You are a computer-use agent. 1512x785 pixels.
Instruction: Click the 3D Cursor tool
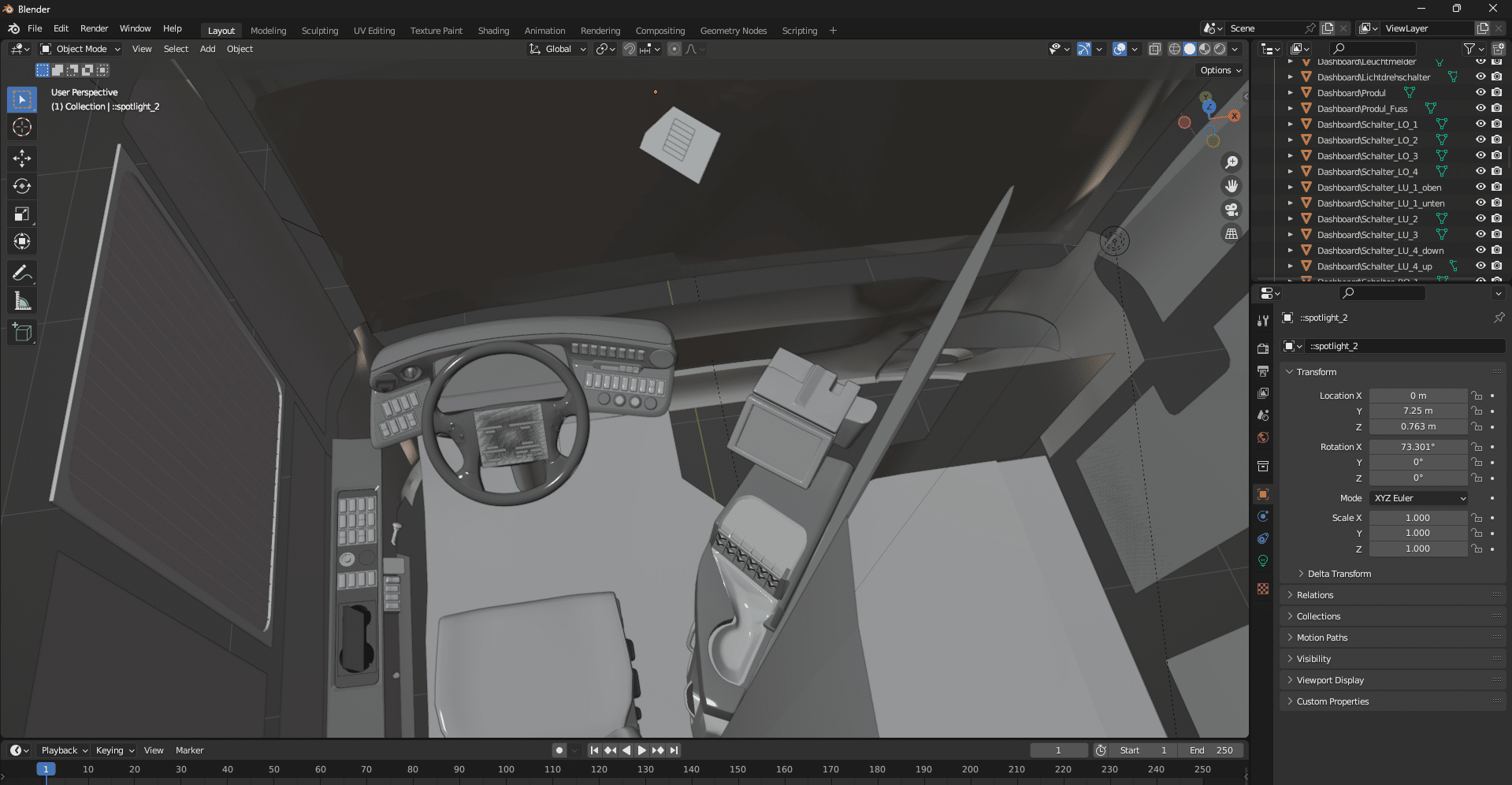tap(22, 128)
